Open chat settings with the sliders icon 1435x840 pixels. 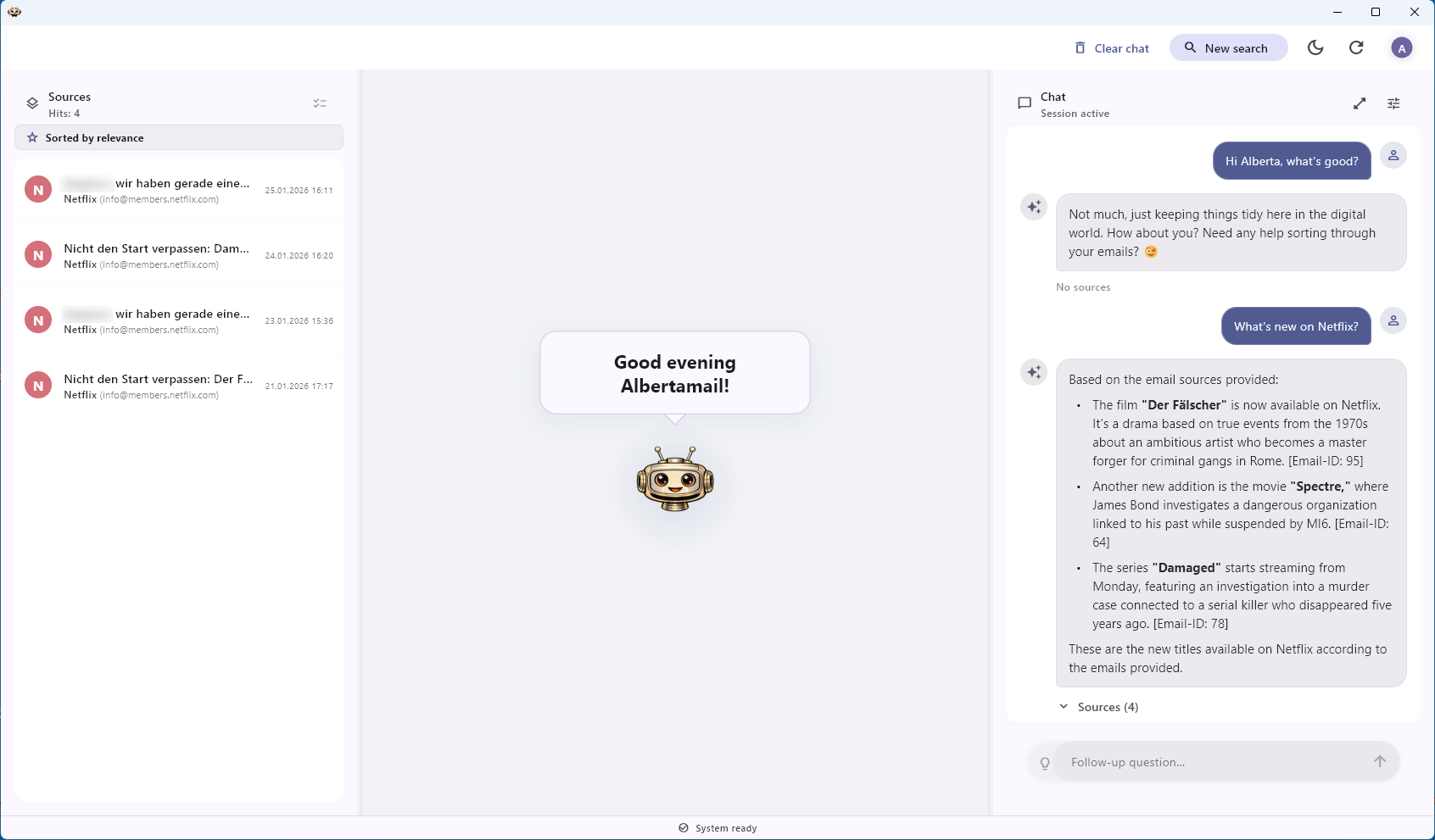point(1393,103)
